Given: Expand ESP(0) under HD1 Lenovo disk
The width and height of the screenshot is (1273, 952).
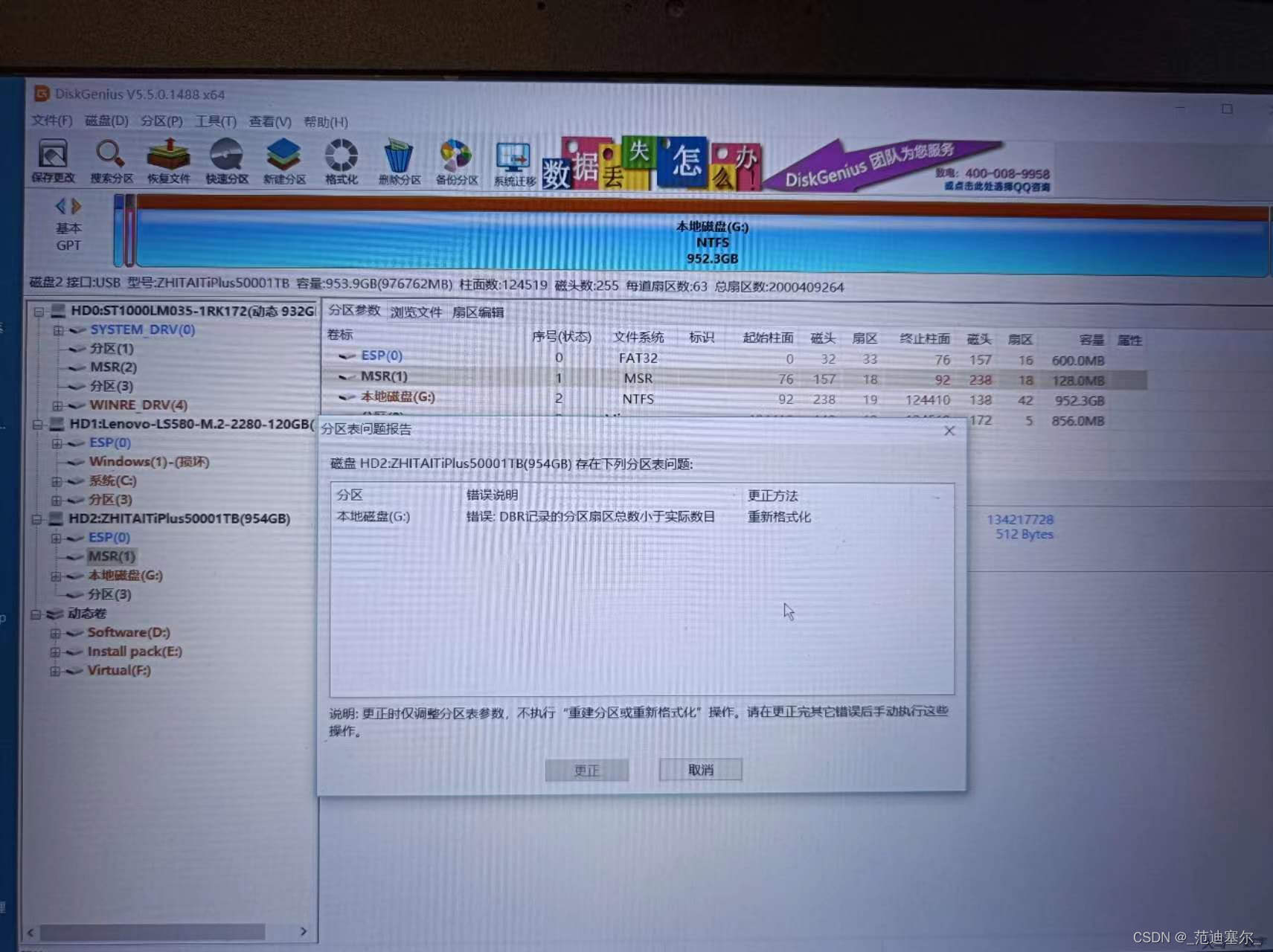Looking at the screenshot, I should (x=57, y=444).
